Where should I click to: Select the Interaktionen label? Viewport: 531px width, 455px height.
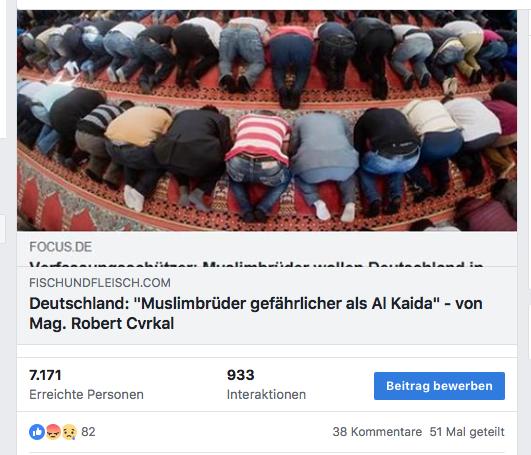[x=266, y=394]
